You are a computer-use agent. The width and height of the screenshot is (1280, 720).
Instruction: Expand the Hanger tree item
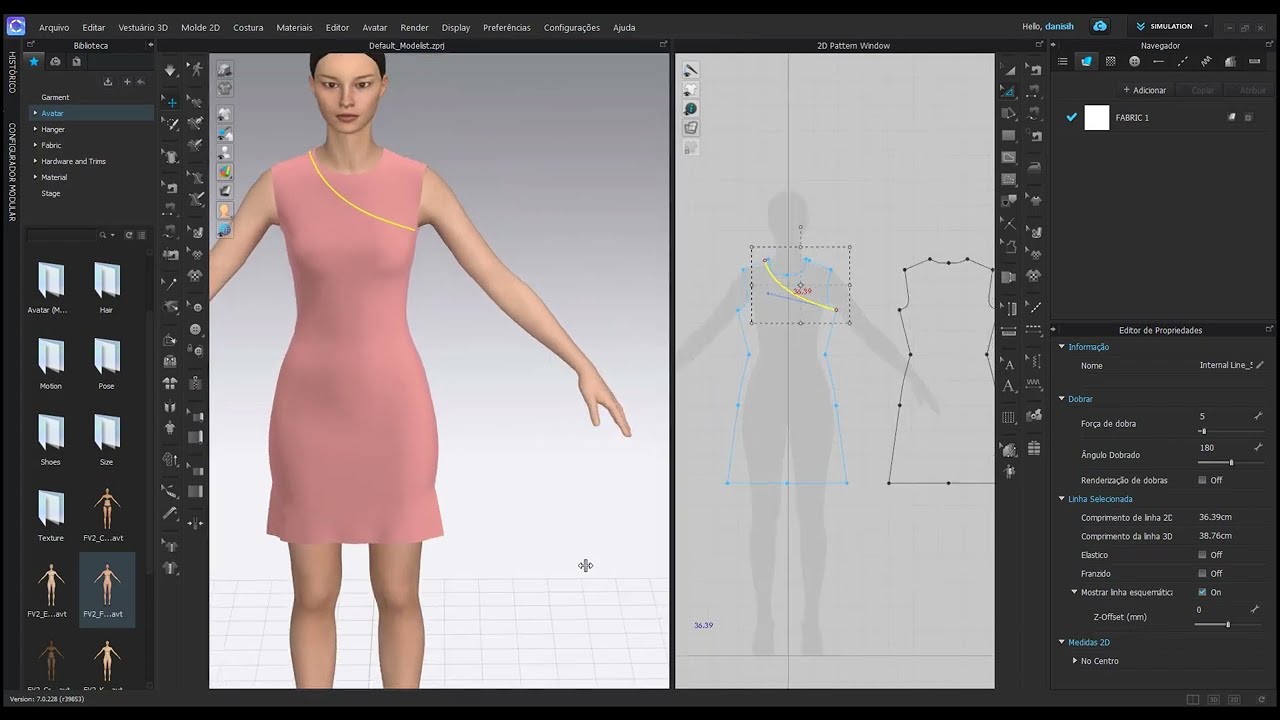click(35, 129)
